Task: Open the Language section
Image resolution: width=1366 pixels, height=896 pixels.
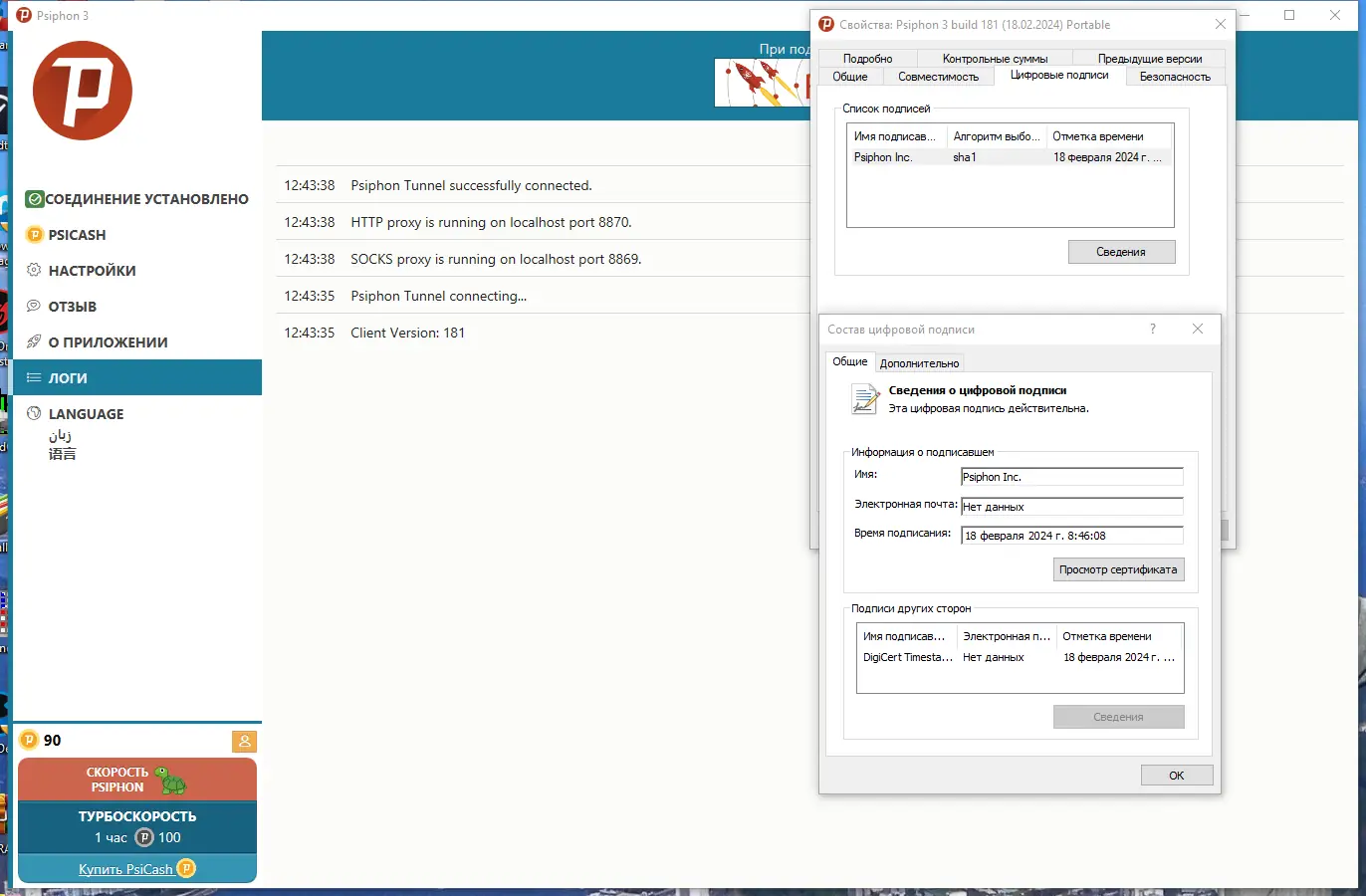Action: 137,414
